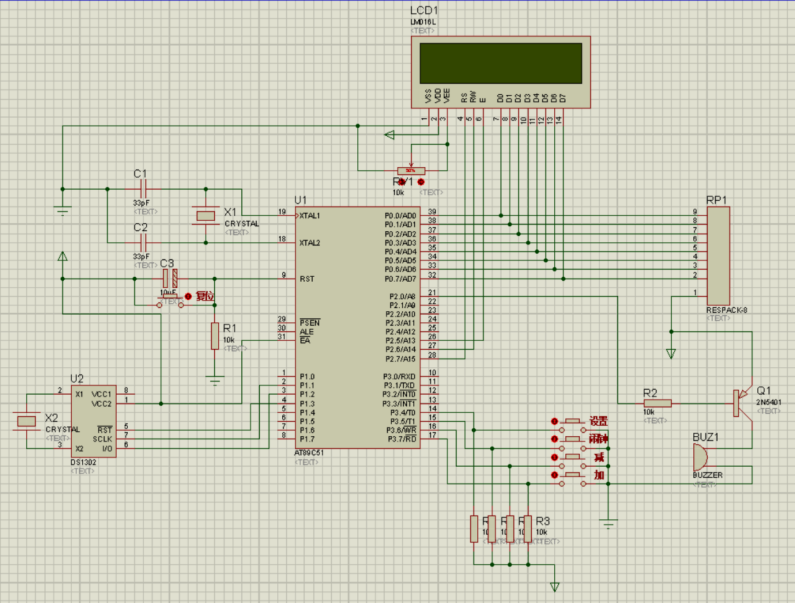Select ground symbol below push buttons
Screen dimensions: 795x603
[608, 522]
